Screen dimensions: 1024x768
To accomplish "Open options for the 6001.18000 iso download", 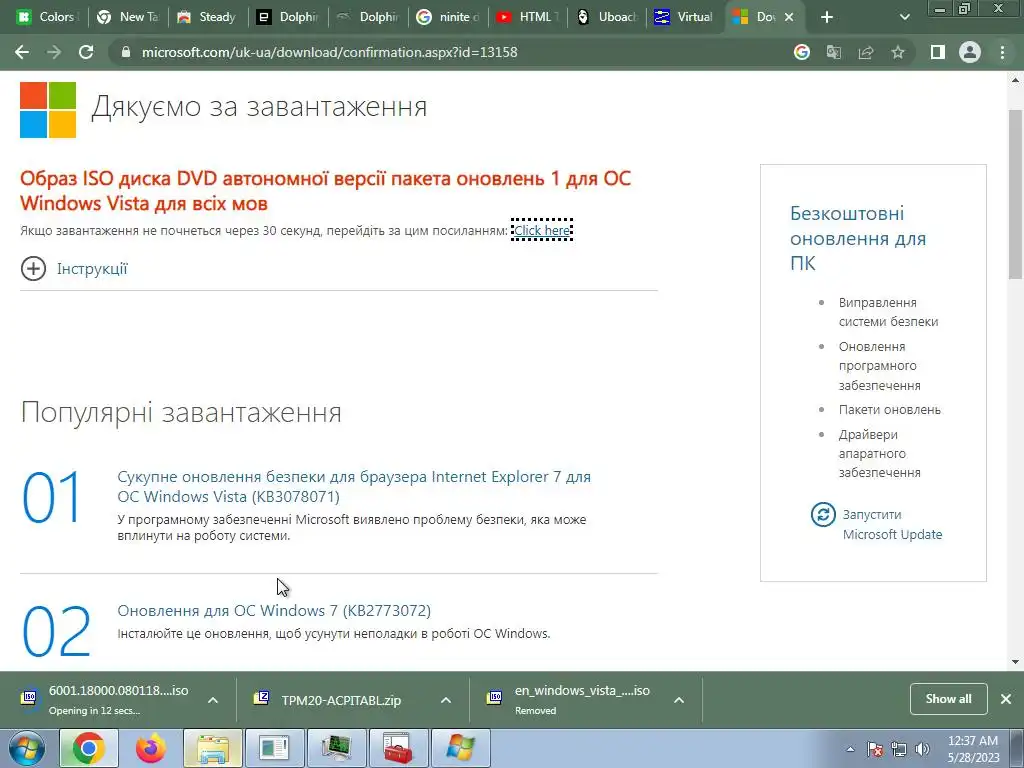I will coord(213,700).
